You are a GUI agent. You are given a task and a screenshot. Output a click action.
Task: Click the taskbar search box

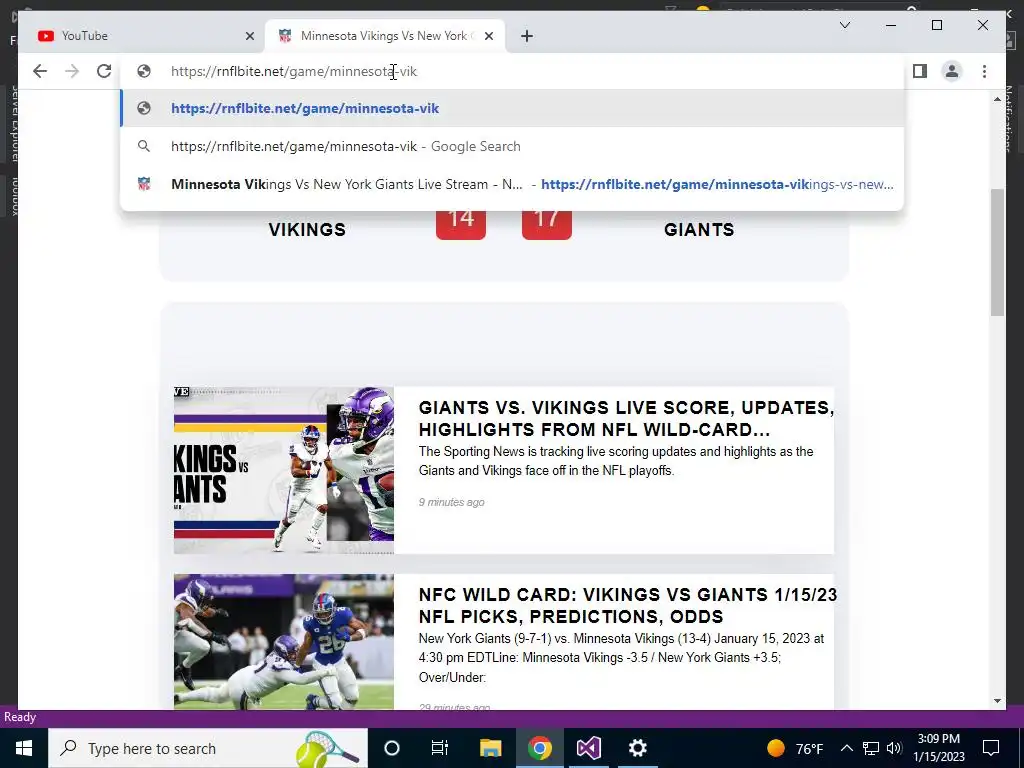pyautogui.click(x=208, y=748)
